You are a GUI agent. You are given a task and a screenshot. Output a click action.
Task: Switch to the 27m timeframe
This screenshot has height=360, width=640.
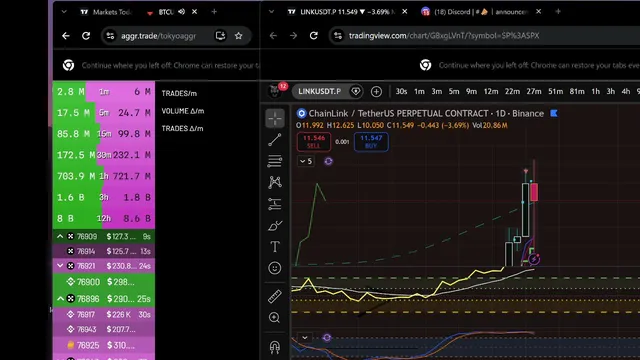(x=533, y=91)
